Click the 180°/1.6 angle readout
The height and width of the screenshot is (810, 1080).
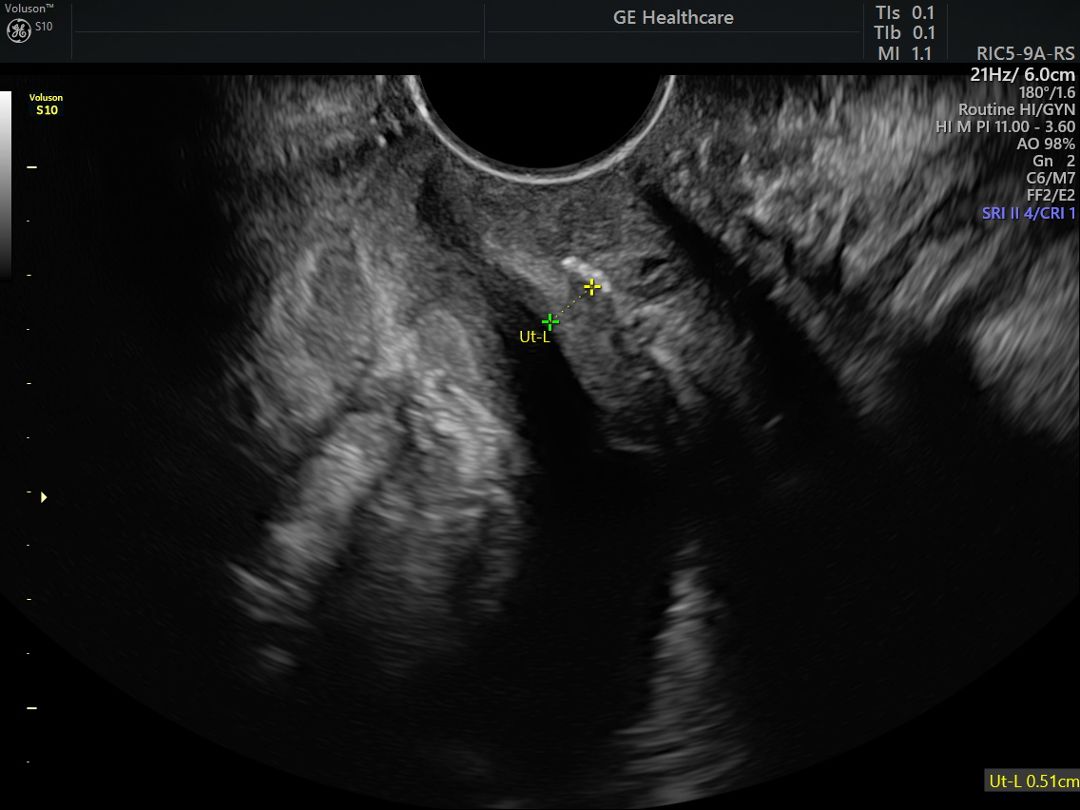[1046, 92]
